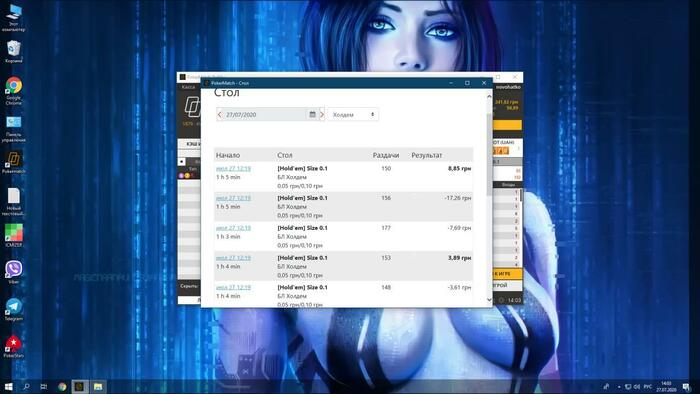700x394 pixels.
Task: Open the Pokermatch desktop shortcut
Action: pyautogui.click(x=13, y=162)
